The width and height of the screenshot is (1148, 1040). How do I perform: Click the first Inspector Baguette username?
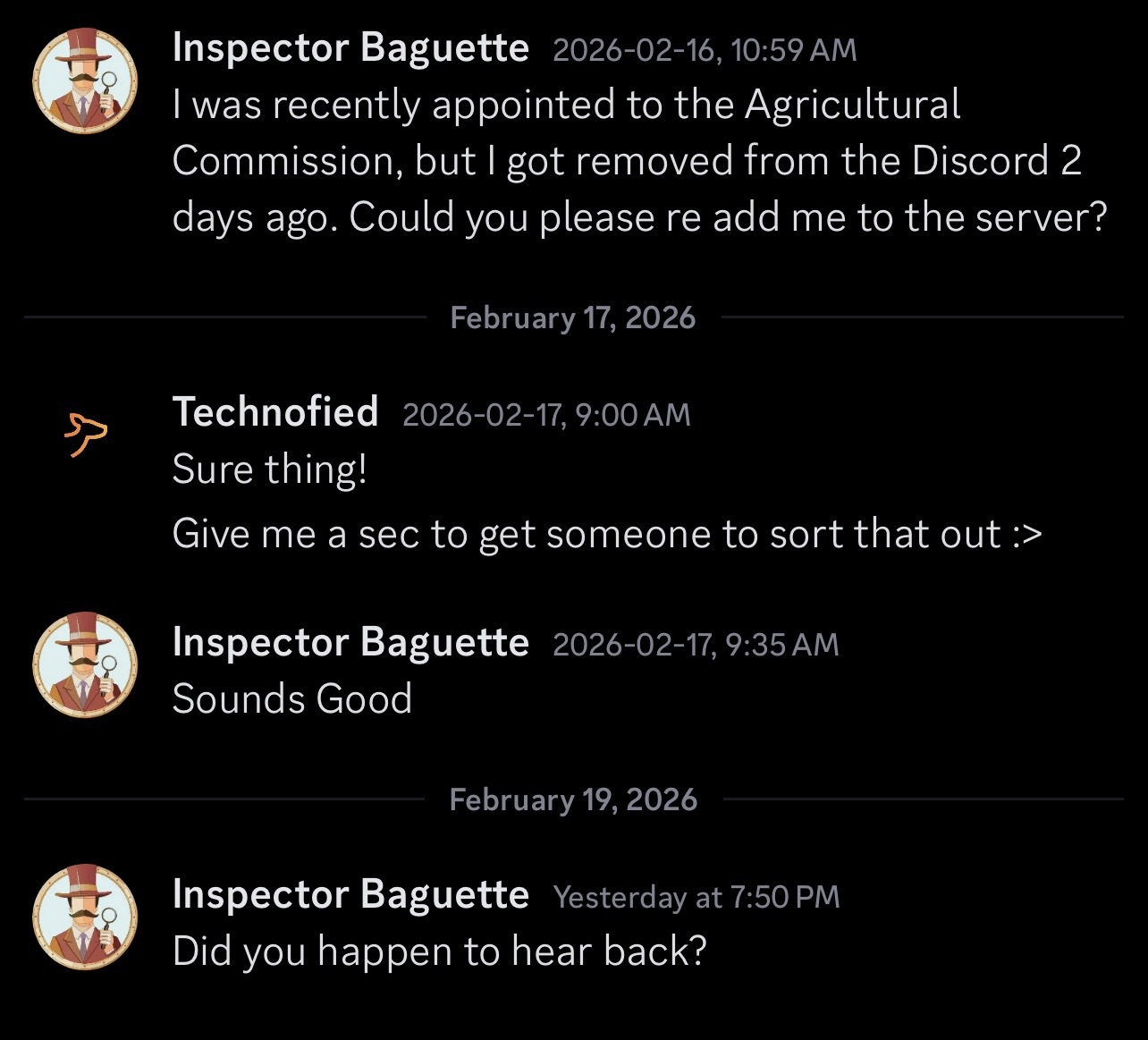tap(350, 47)
